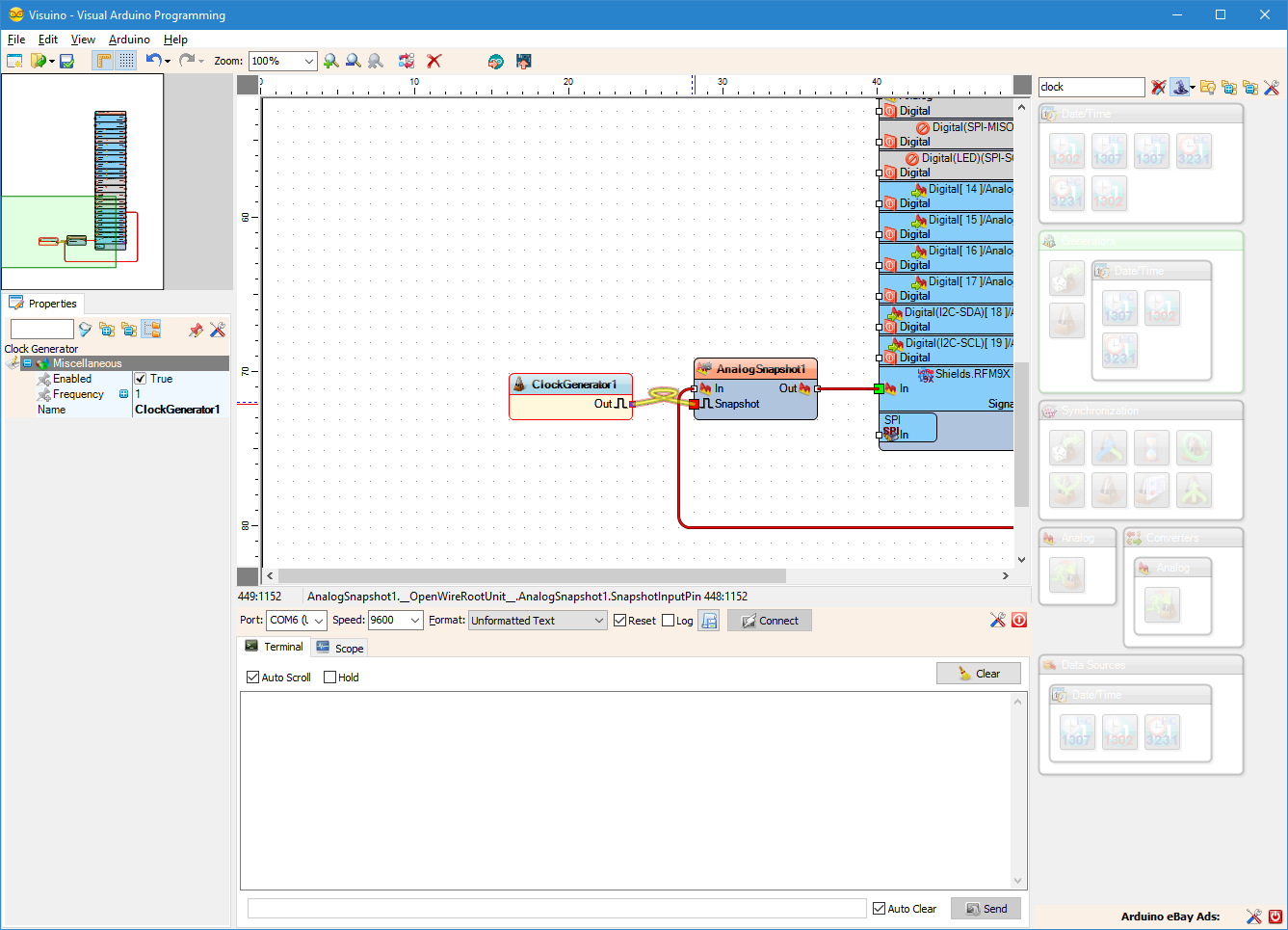The image size is (1288, 930).
Task: Open the wizard hat dropdown arrow
Action: click(1193, 88)
